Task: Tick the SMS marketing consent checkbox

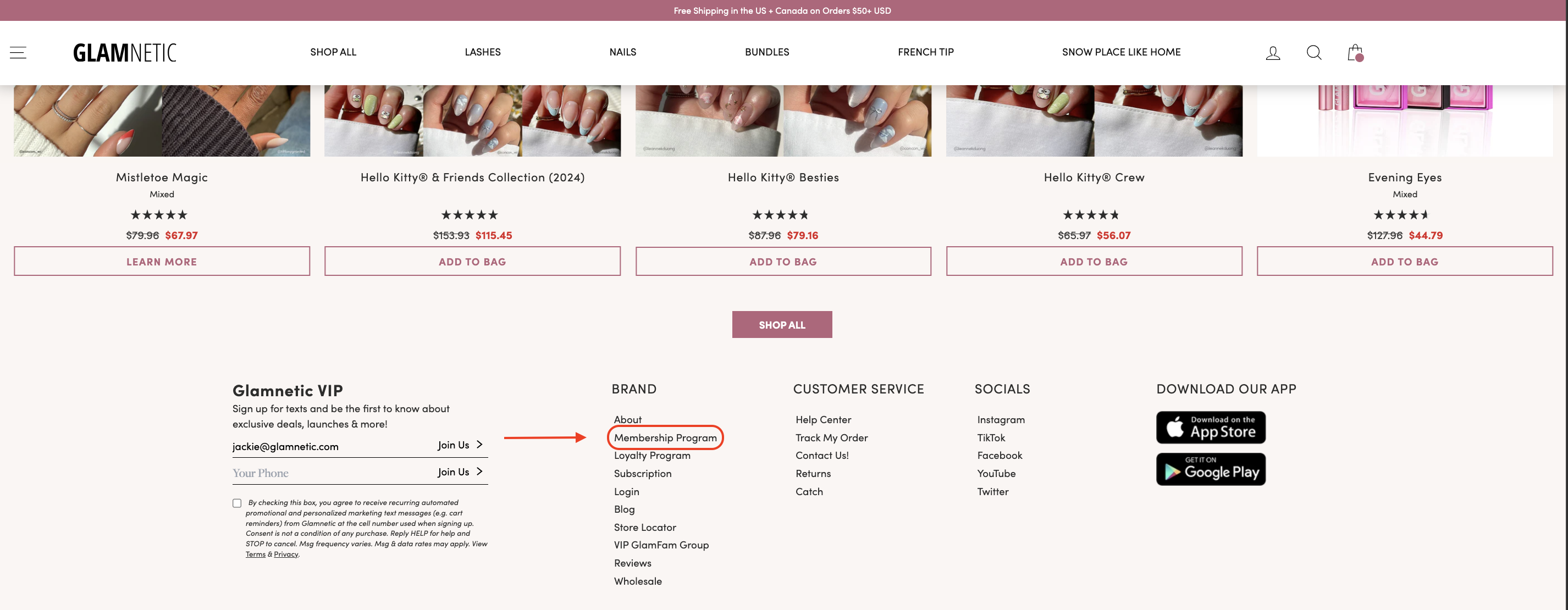Action: tap(237, 503)
